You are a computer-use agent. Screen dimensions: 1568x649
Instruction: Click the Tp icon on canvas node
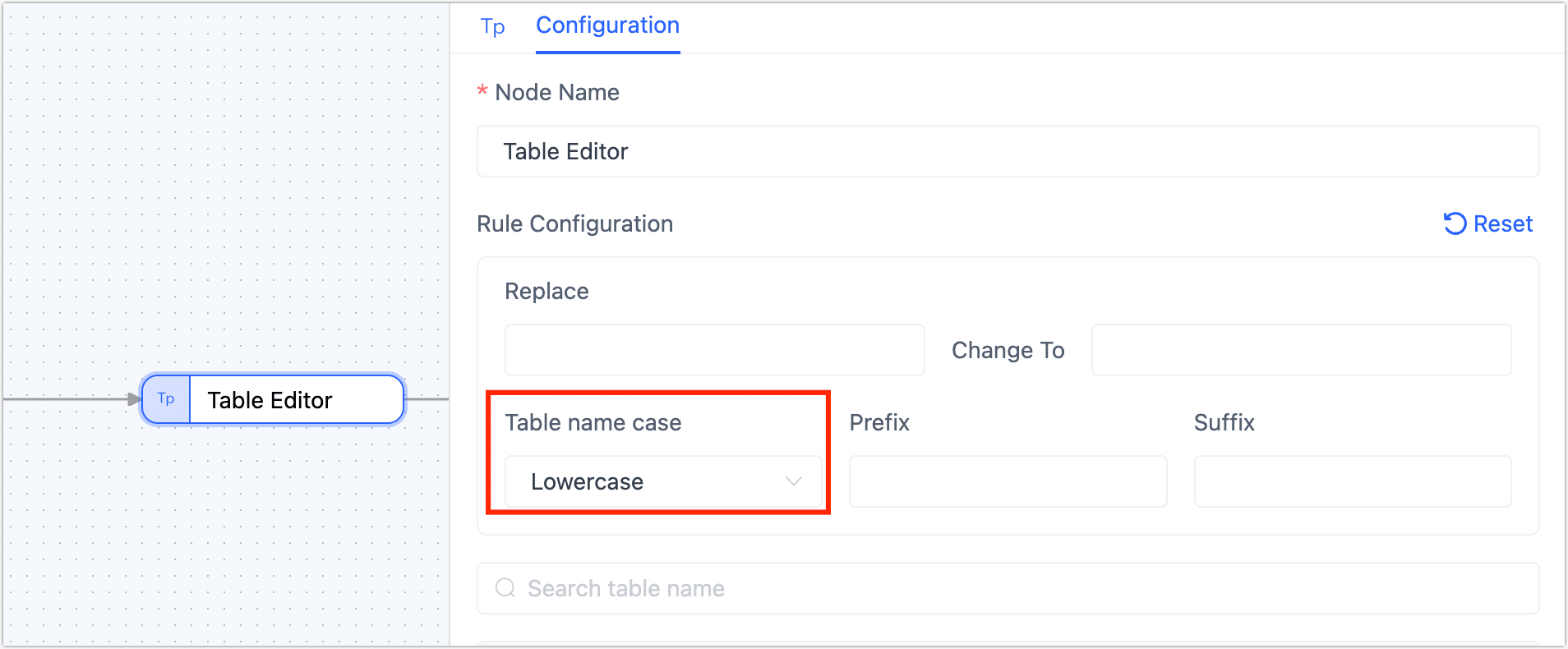coord(166,399)
